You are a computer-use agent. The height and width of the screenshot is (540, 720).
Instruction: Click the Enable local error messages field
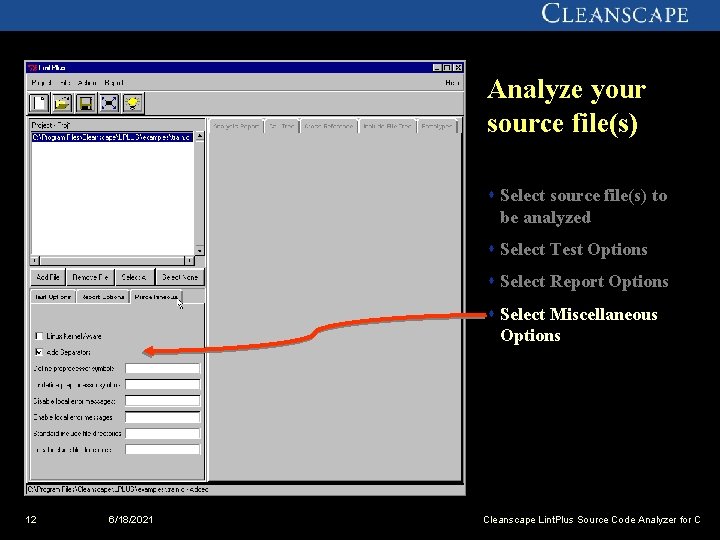163,417
